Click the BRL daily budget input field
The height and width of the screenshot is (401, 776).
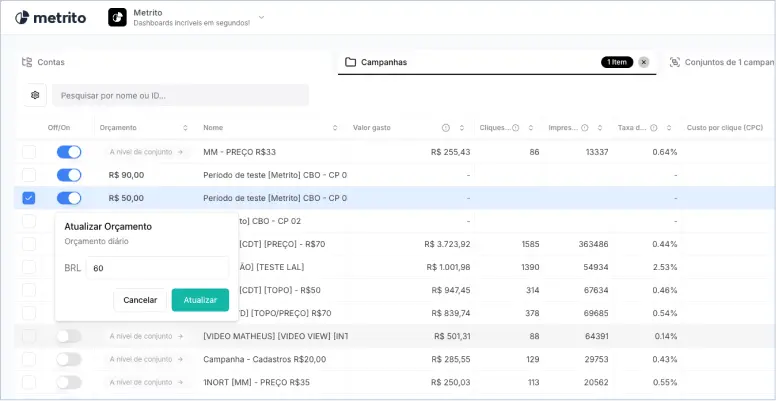pos(157,268)
